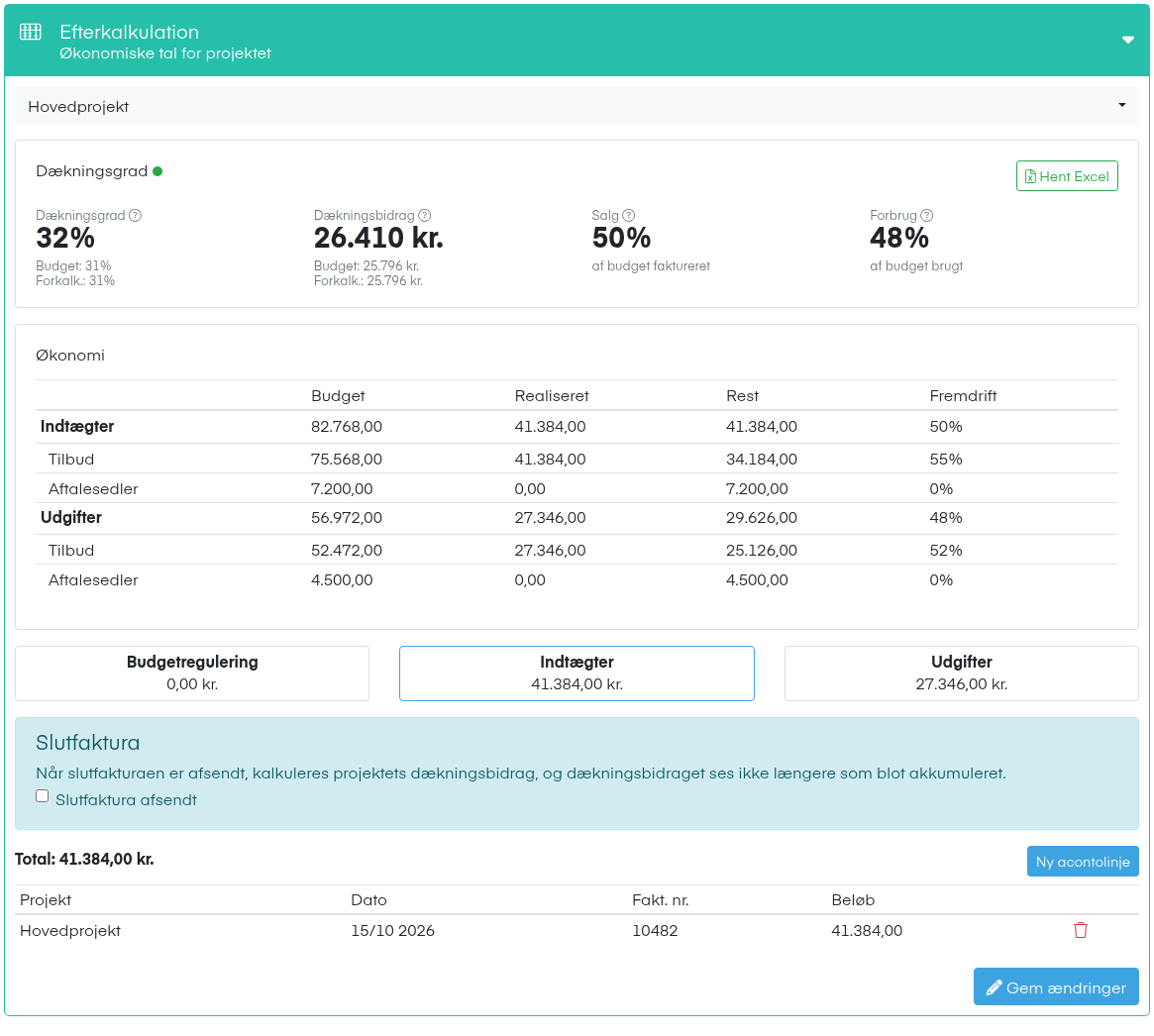
Task: Click the Økonomi section heading
Action: coord(70,356)
